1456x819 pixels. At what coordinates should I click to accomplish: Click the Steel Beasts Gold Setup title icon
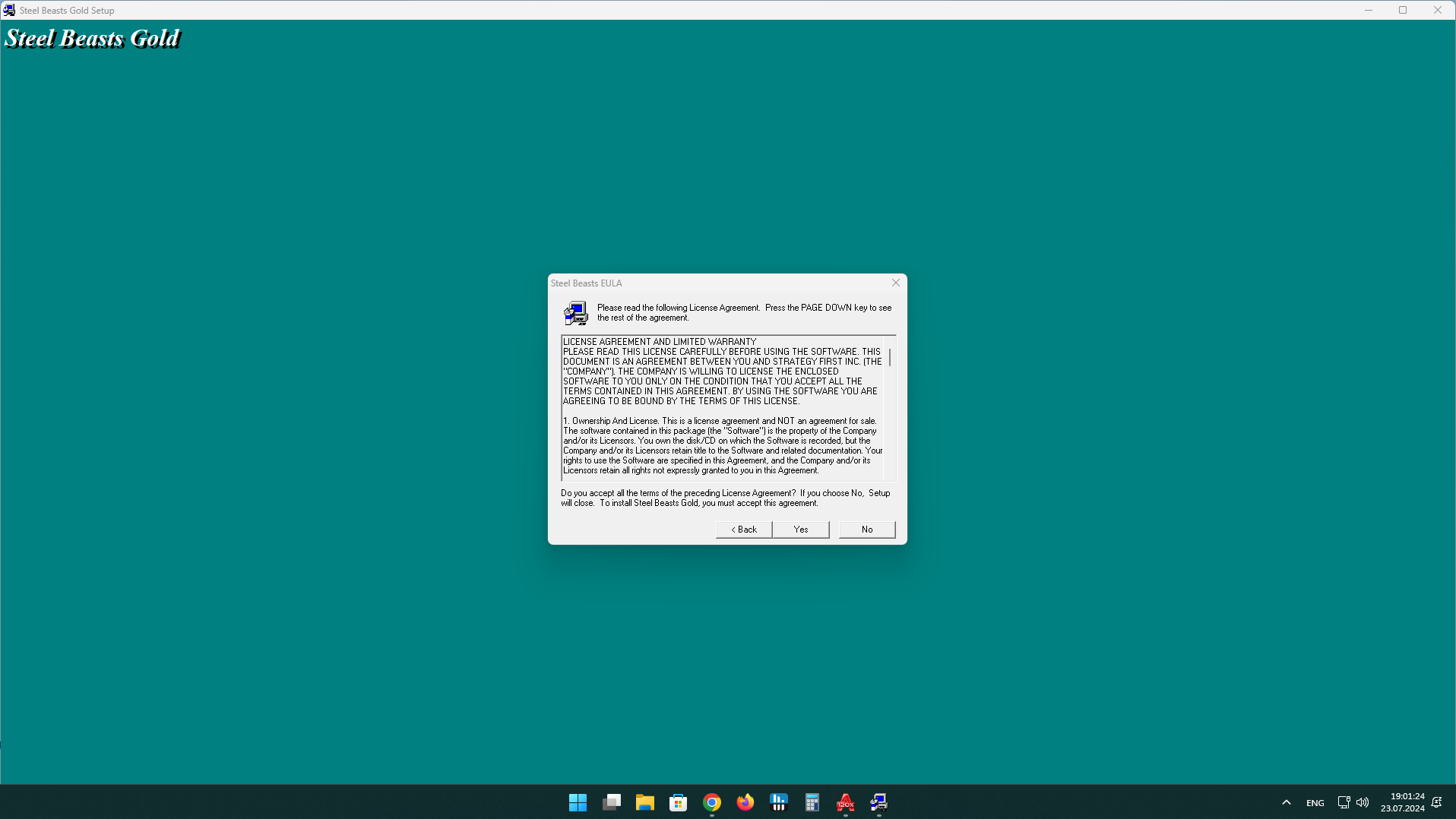9,10
